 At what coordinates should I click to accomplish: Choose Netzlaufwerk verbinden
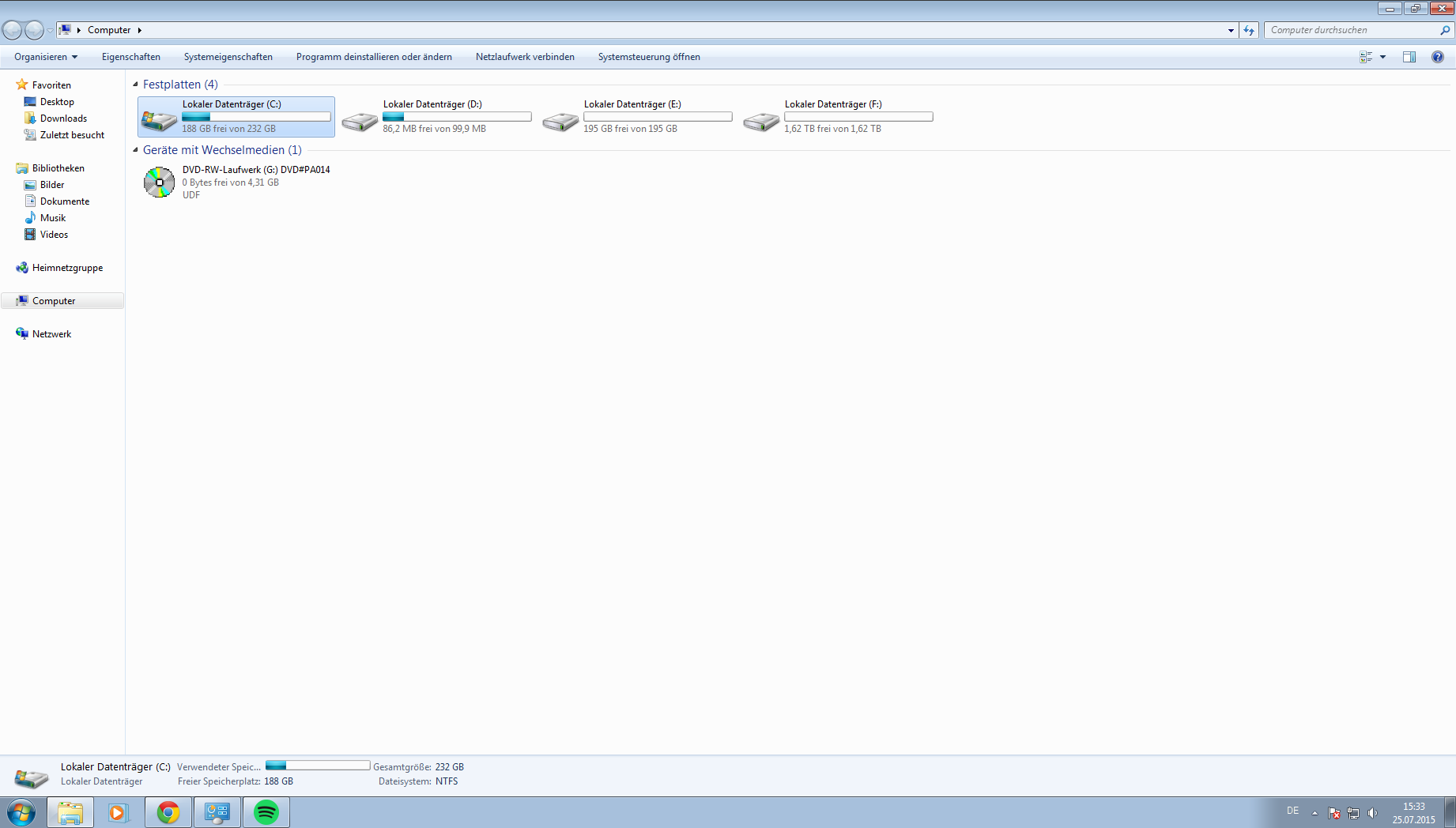525,57
